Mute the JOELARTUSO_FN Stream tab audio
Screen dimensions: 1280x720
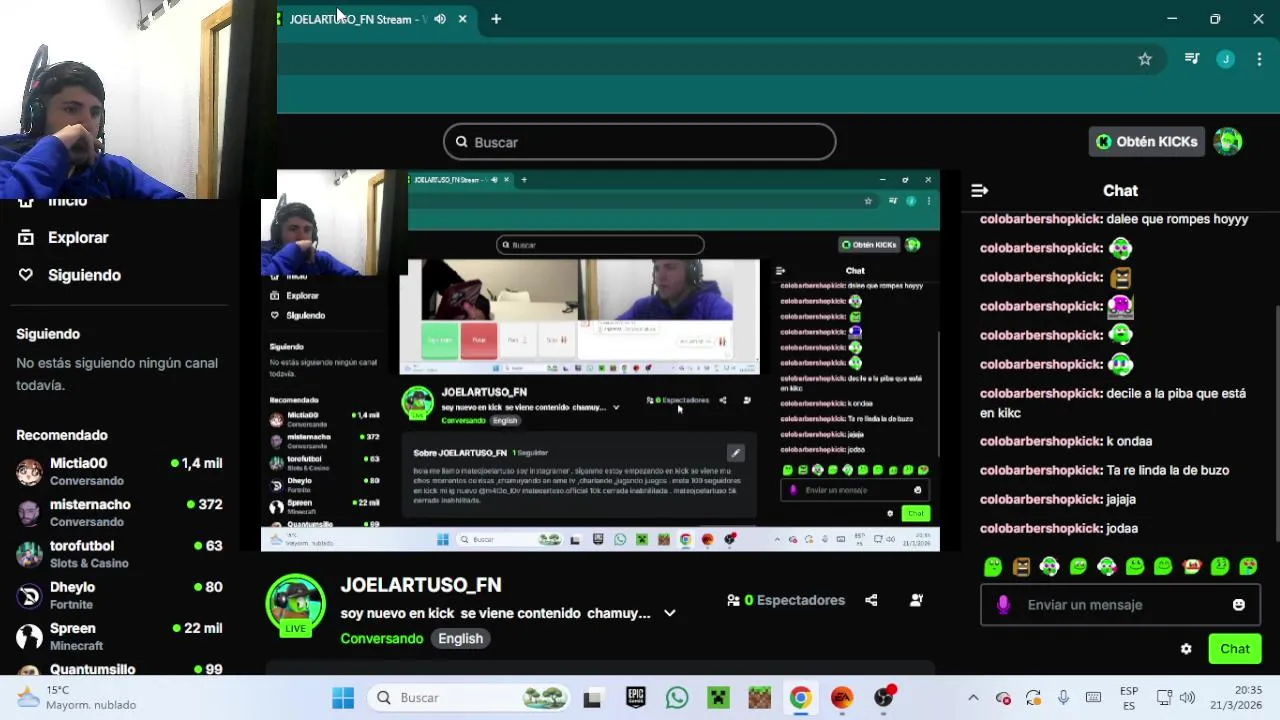pyautogui.click(x=440, y=19)
